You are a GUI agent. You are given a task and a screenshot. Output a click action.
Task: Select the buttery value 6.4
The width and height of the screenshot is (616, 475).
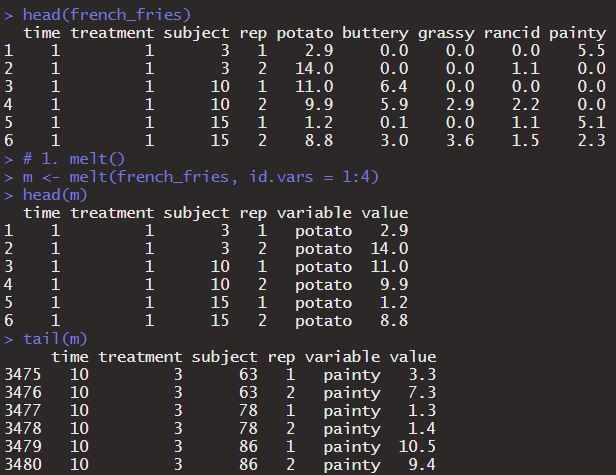point(394,86)
